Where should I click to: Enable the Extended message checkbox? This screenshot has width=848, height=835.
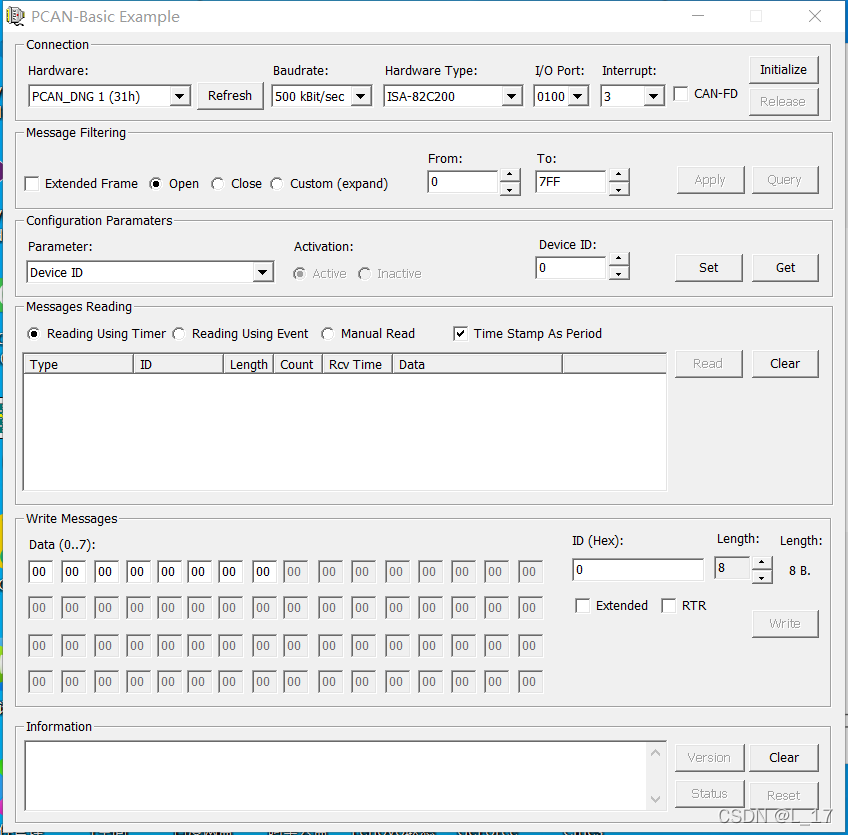tap(582, 606)
